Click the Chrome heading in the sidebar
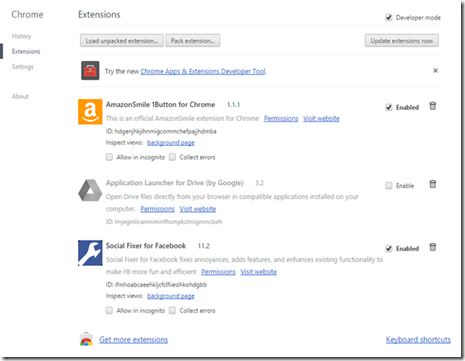This screenshot has width=465, height=361. [x=27, y=14]
